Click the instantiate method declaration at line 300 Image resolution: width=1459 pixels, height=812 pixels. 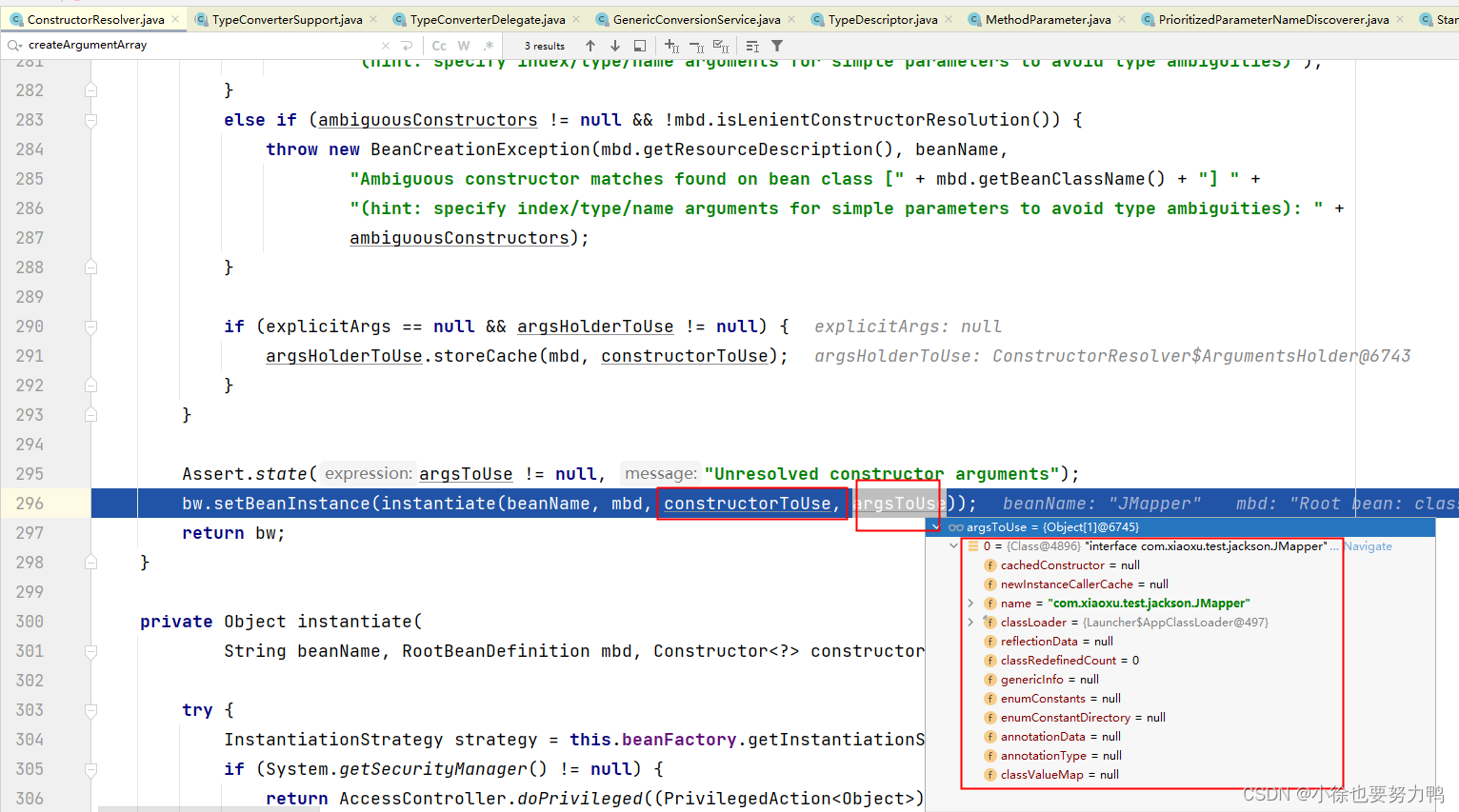pos(354,622)
